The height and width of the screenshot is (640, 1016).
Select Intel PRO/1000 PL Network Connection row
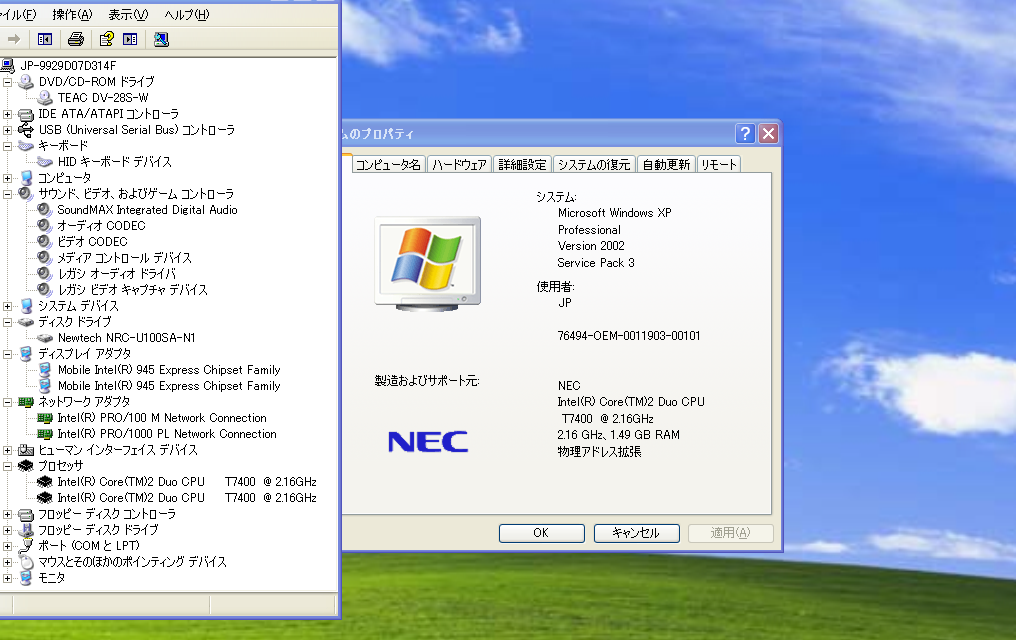[x=167, y=434]
